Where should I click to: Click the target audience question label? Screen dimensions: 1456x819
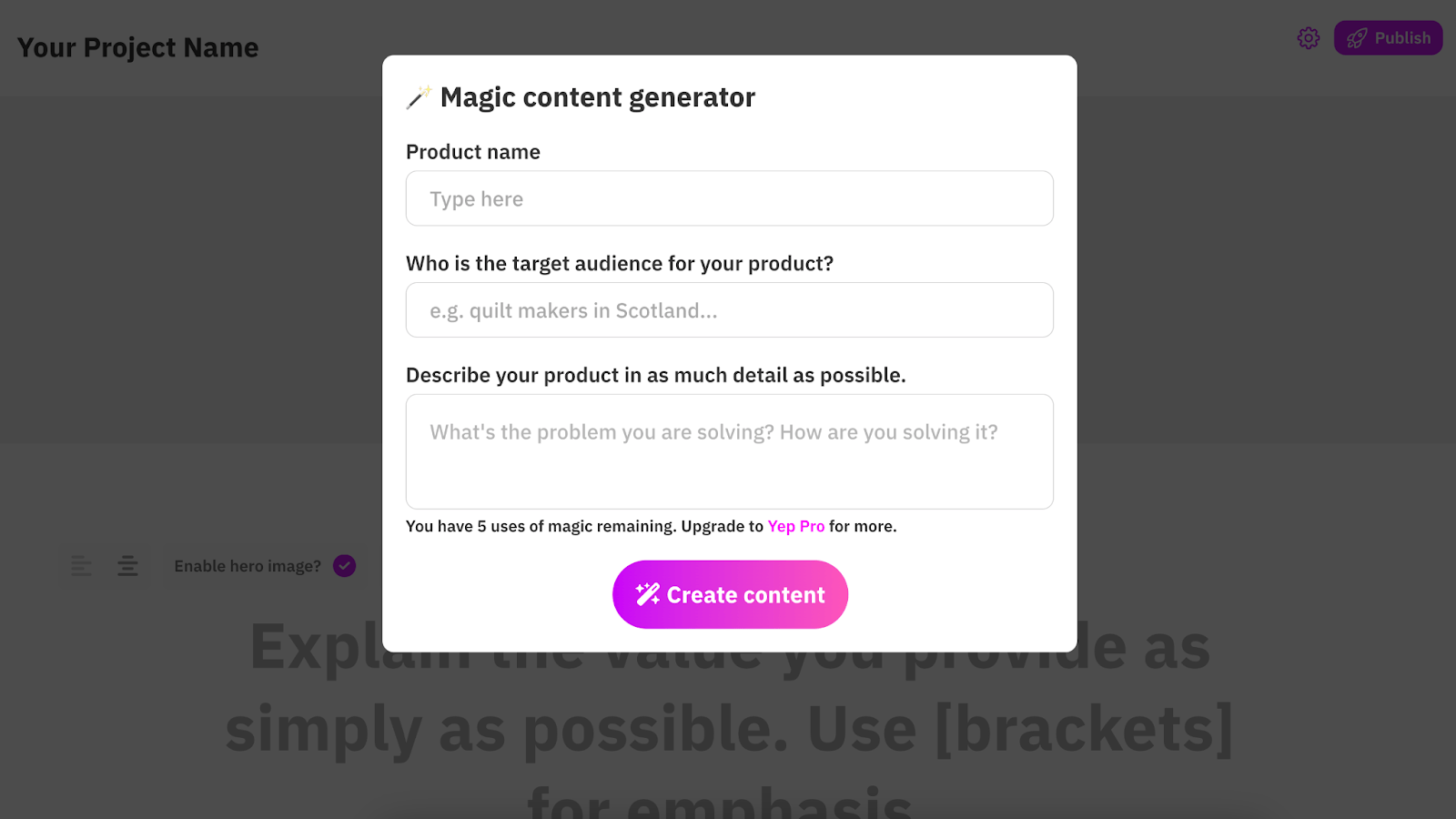pos(619,264)
